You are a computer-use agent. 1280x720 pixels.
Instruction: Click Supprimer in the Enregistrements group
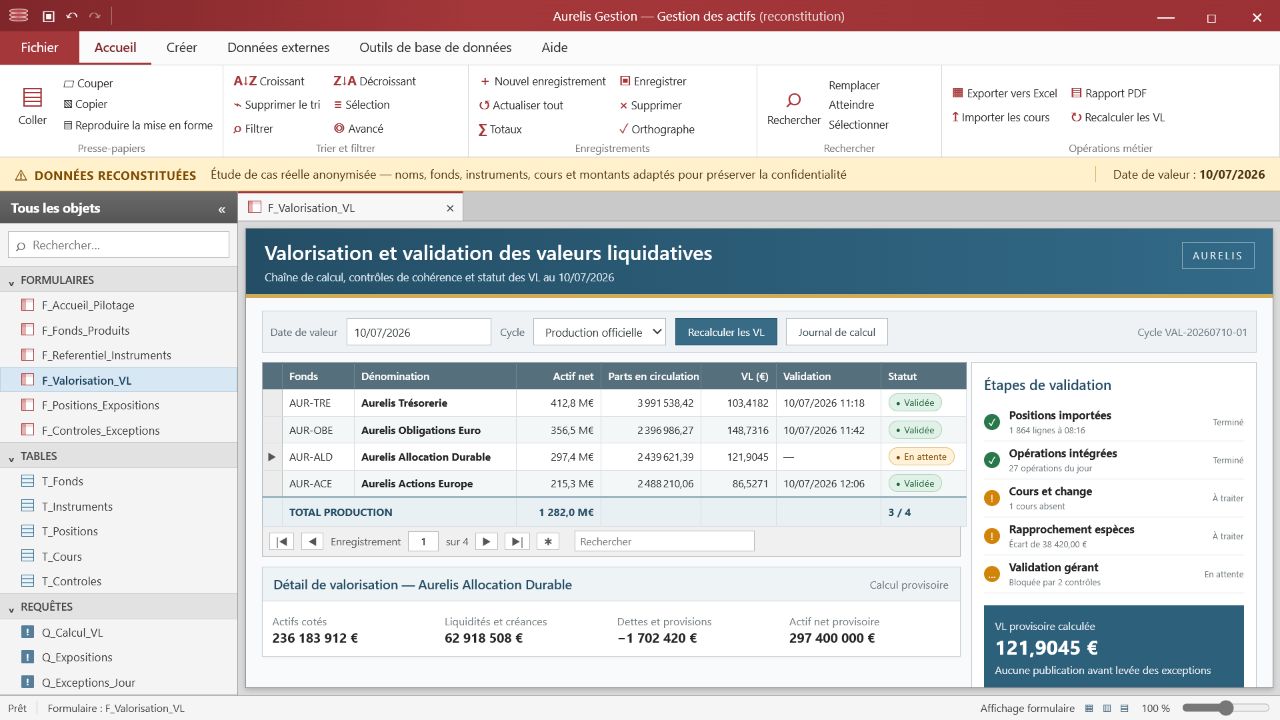pyautogui.click(x=650, y=105)
